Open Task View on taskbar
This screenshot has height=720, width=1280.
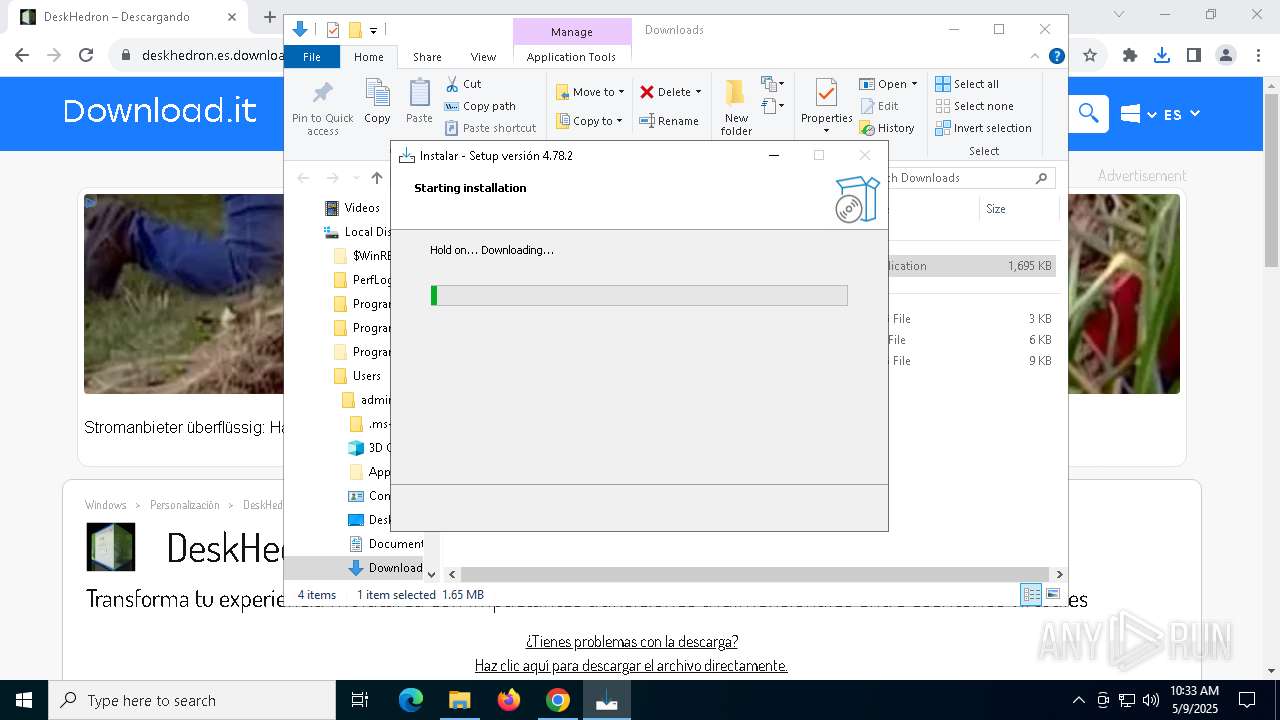(361, 700)
